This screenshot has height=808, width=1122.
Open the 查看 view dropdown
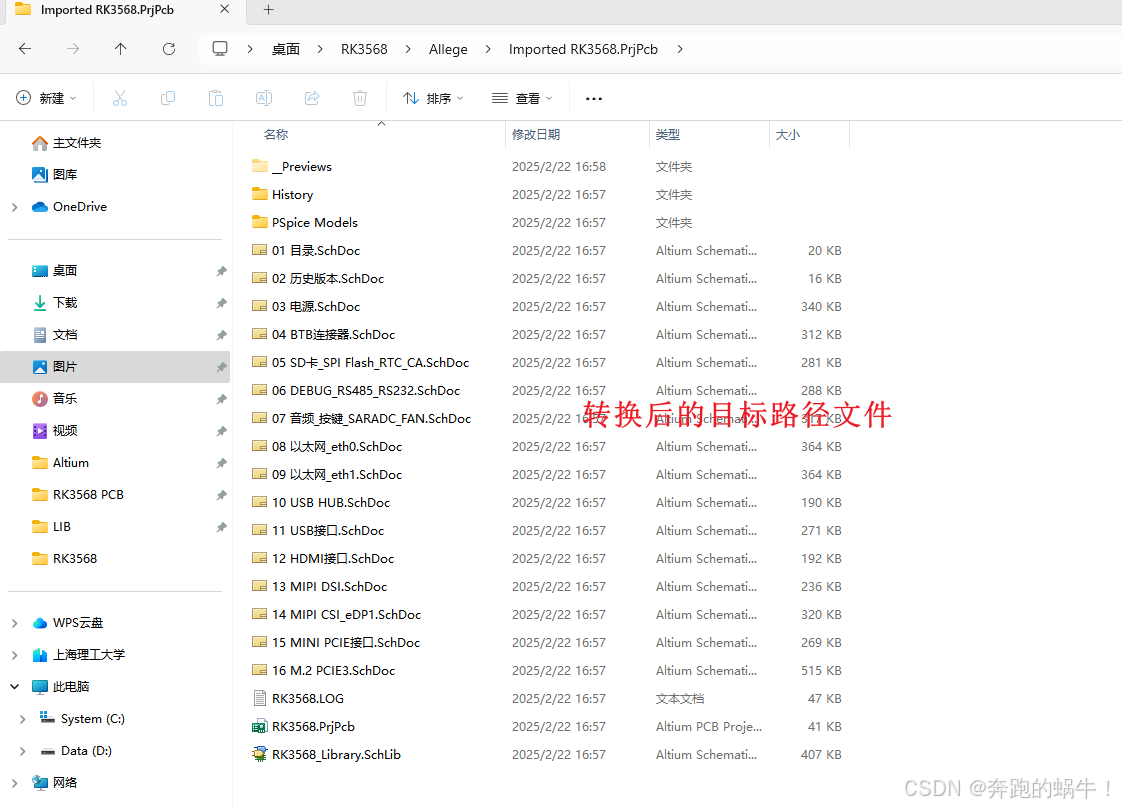[x=522, y=98]
